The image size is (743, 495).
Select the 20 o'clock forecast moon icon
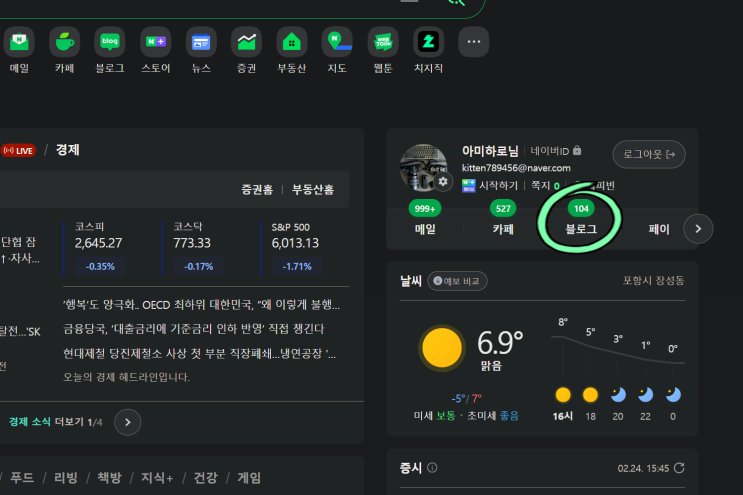[x=618, y=395]
